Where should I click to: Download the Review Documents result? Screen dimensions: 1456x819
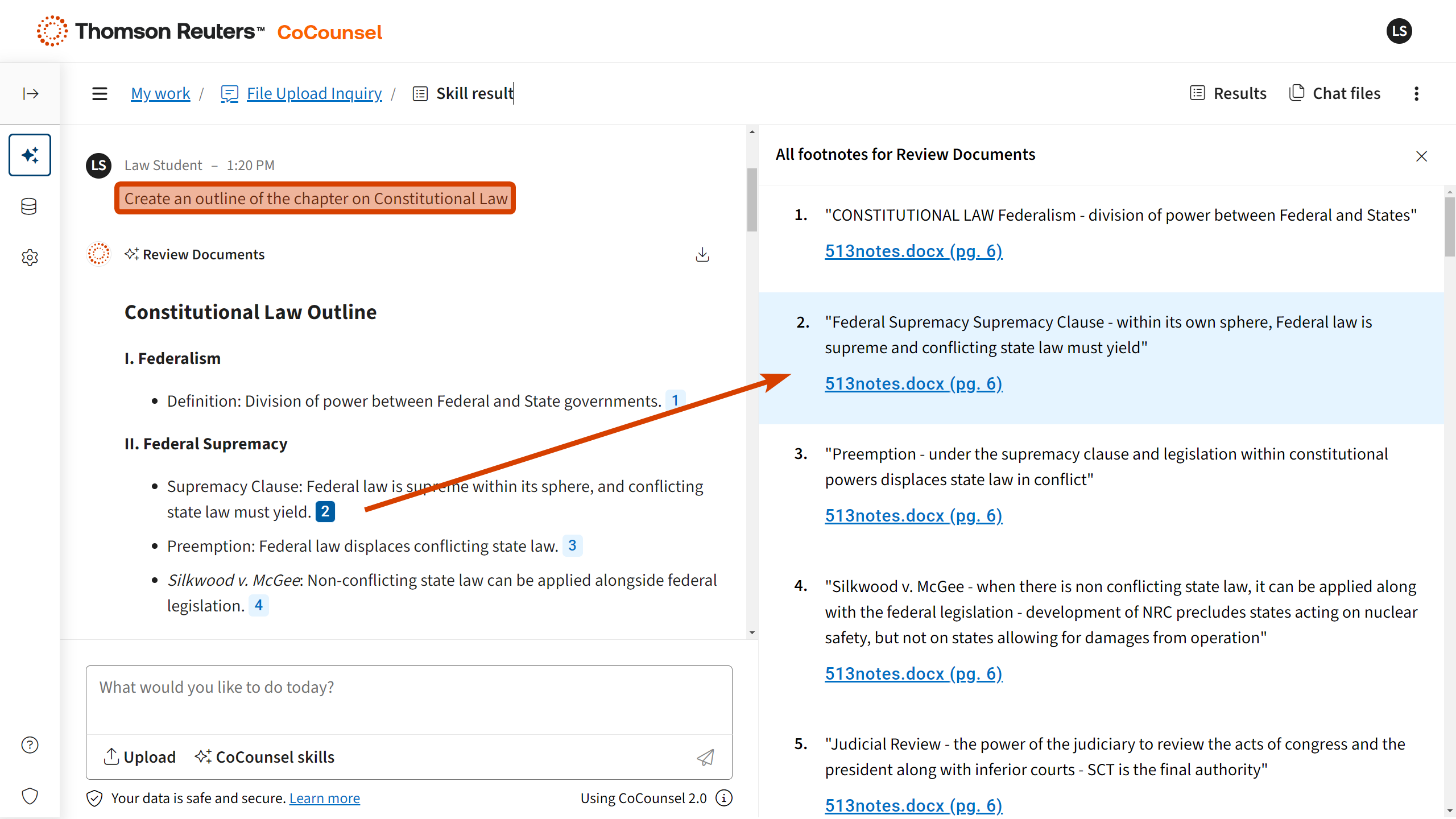(x=702, y=254)
